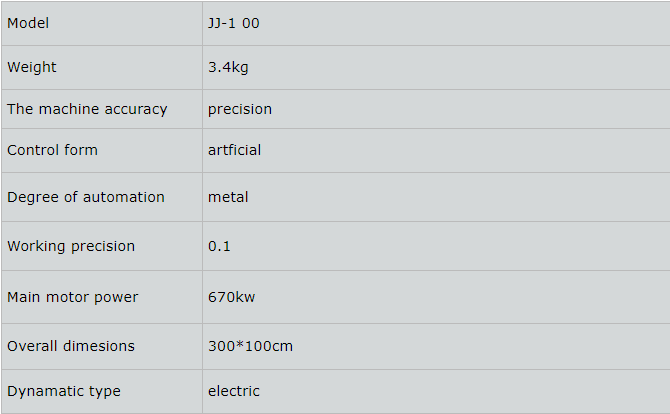Select the artficial value text
This screenshot has width=670, height=414.
coord(235,150)
